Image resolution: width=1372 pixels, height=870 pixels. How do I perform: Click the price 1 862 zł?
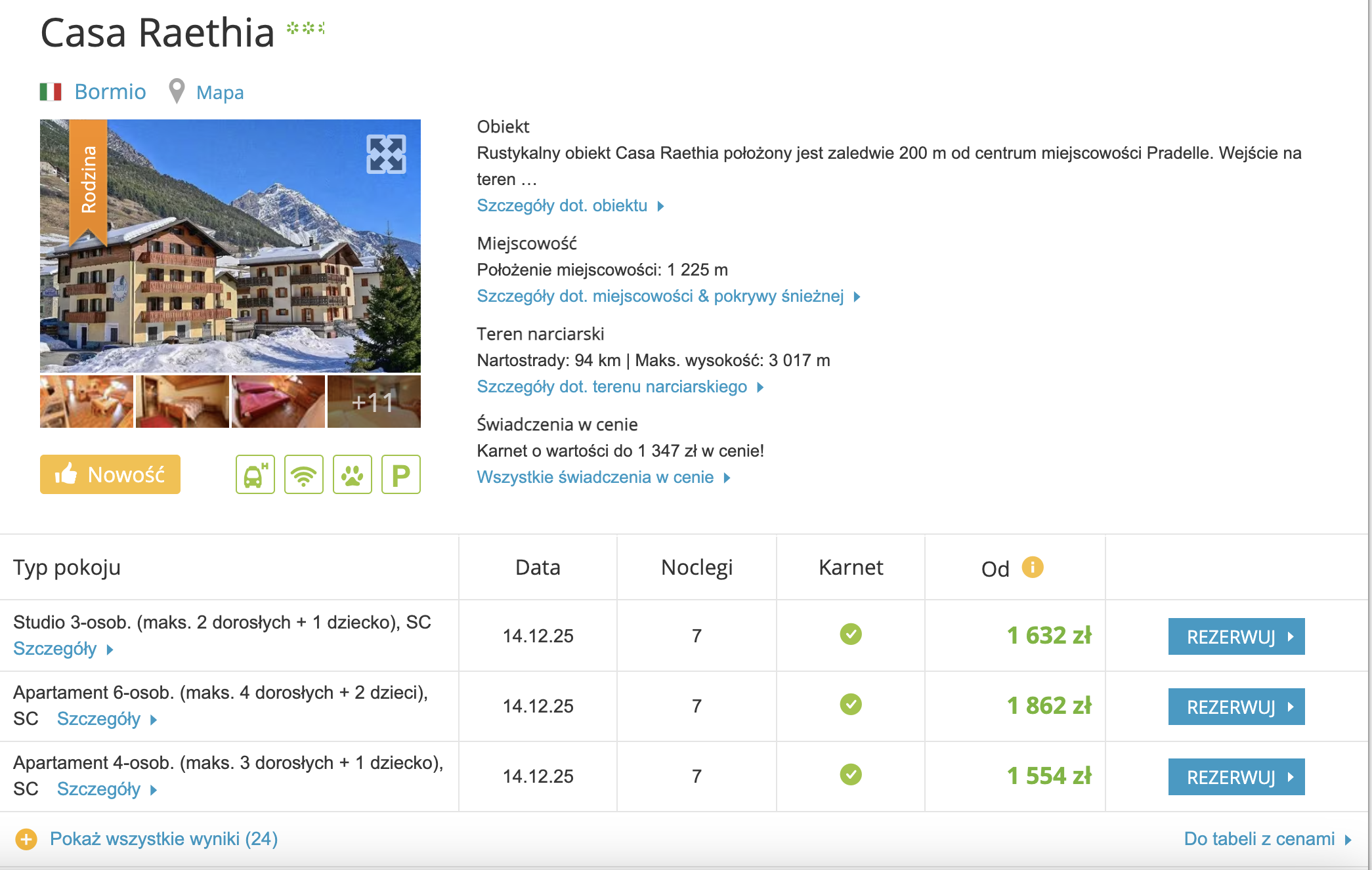1049,705
